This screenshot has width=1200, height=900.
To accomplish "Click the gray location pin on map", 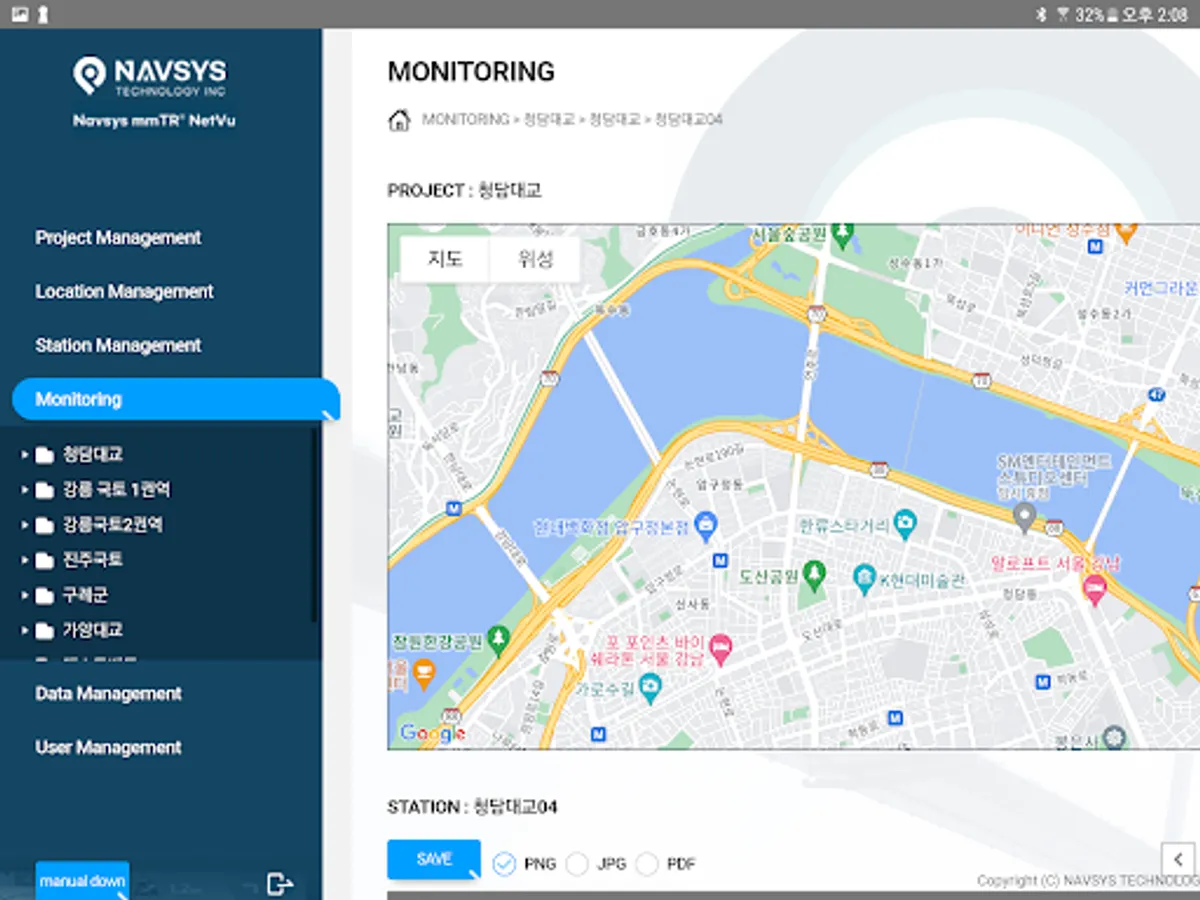I will pyautogui.click(x=1023, y=517).
